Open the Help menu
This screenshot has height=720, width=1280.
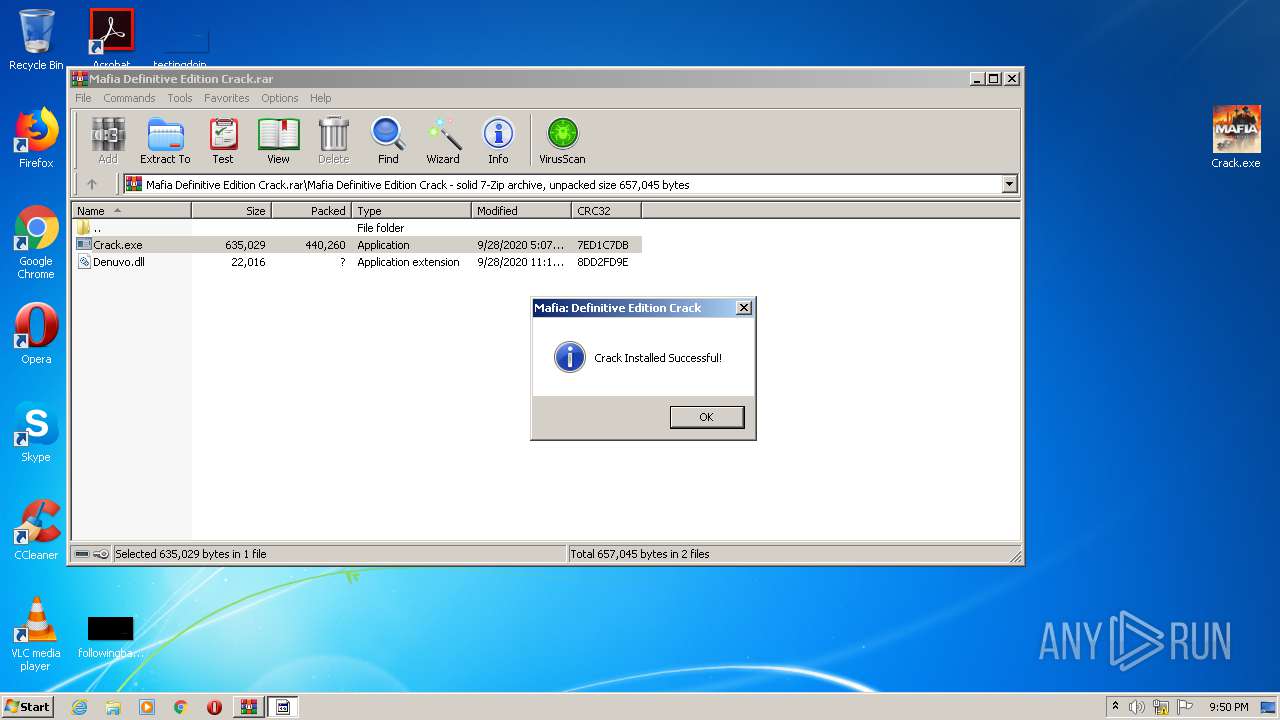click(x=320, y=98)
